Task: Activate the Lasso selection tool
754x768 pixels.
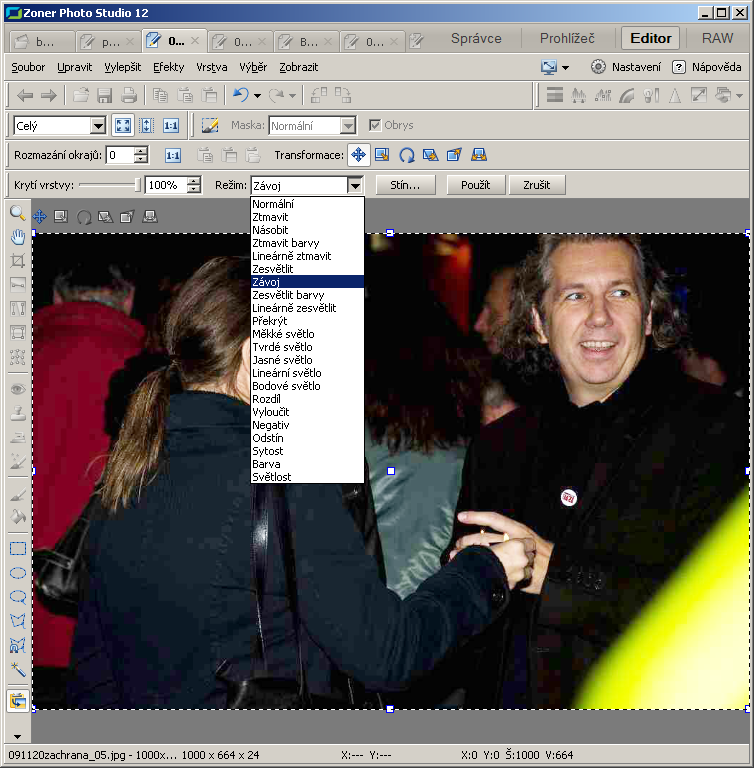Action: pyautogui.click(x=17, y=597)
